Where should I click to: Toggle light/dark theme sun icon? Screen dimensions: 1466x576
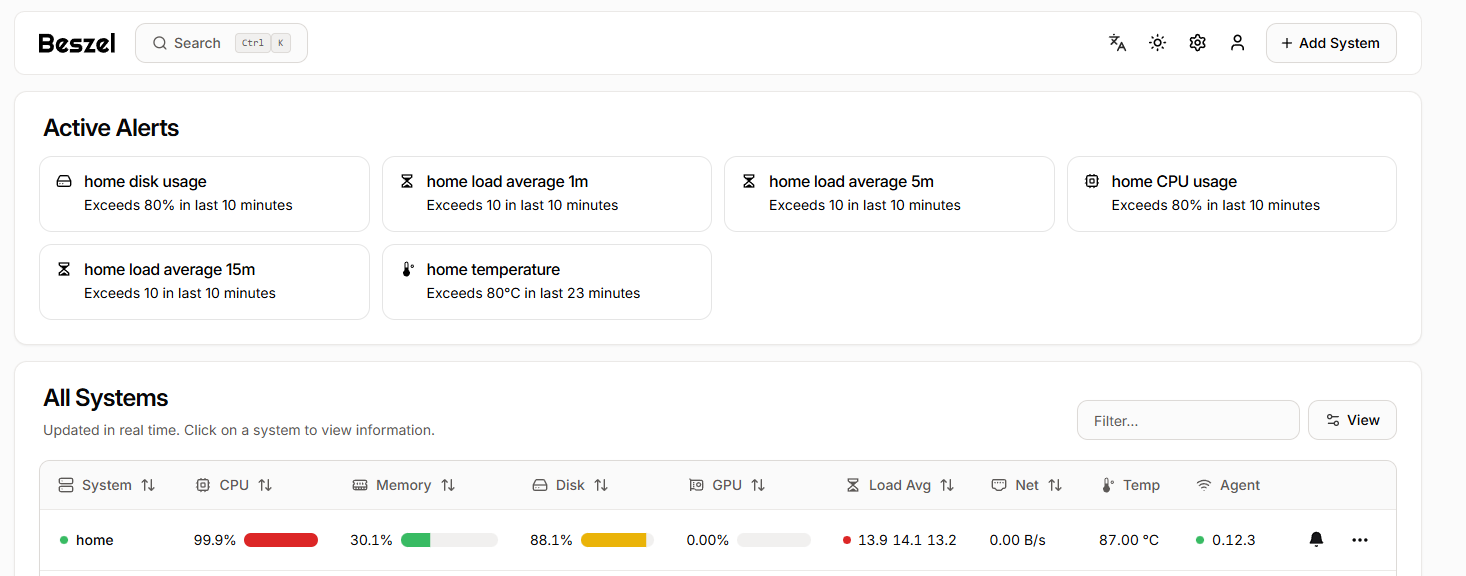[1157, 43]
